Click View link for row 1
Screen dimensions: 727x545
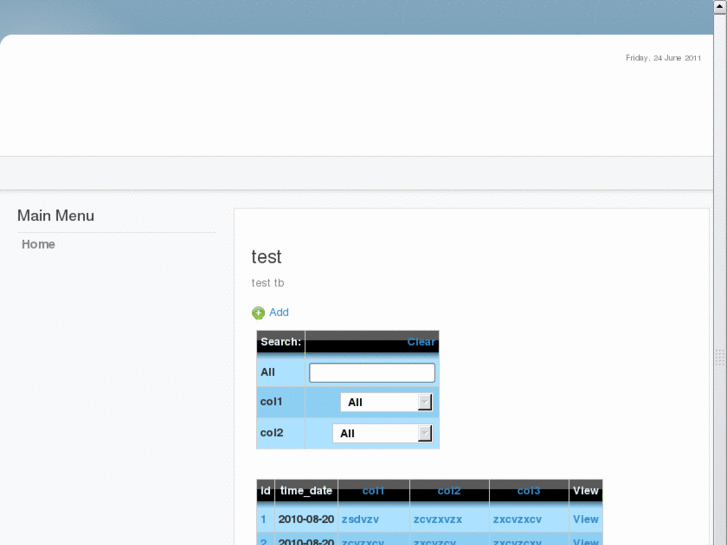(x=586, y=519)
